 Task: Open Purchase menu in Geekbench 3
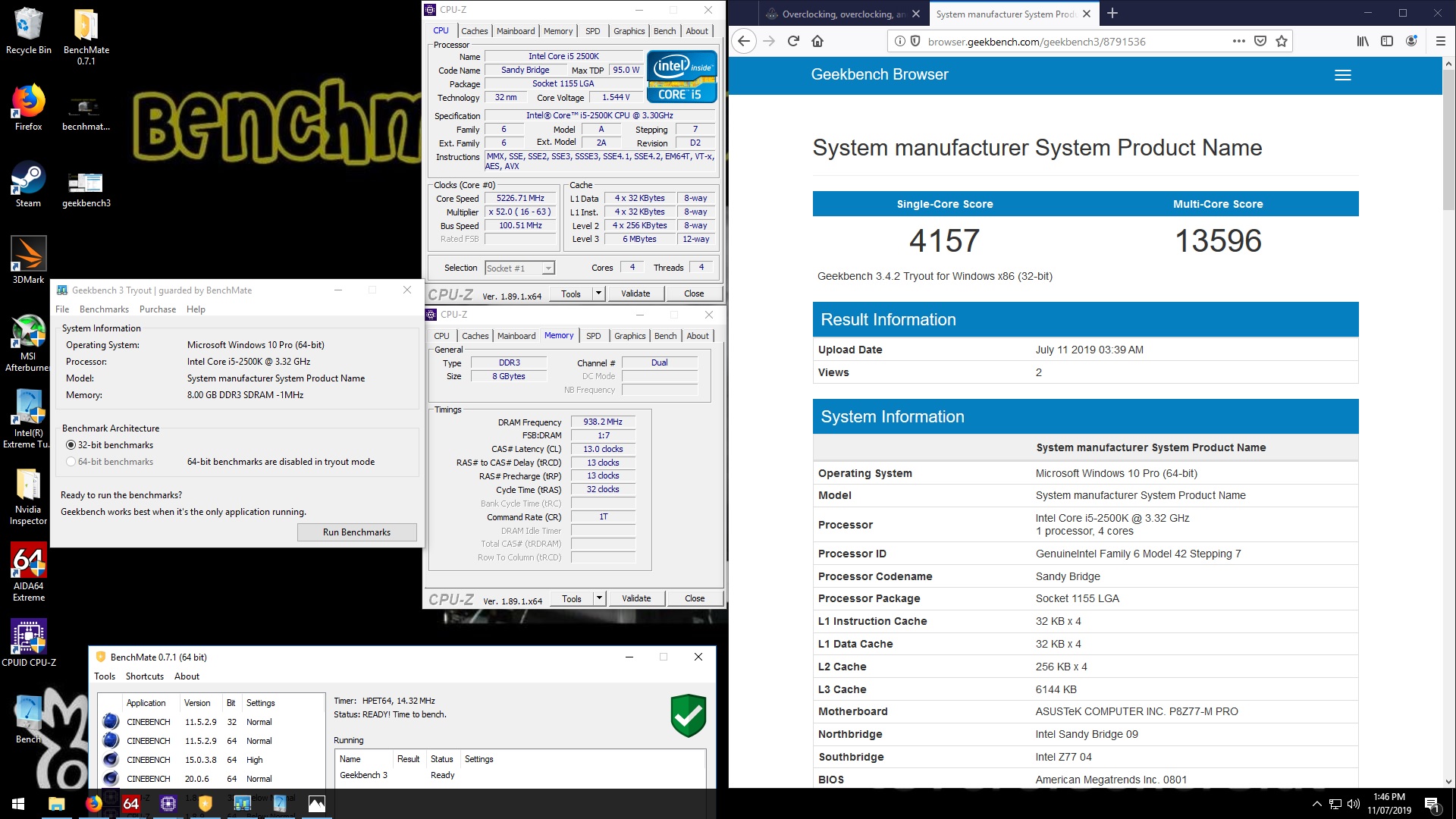[x=158, y=309]
